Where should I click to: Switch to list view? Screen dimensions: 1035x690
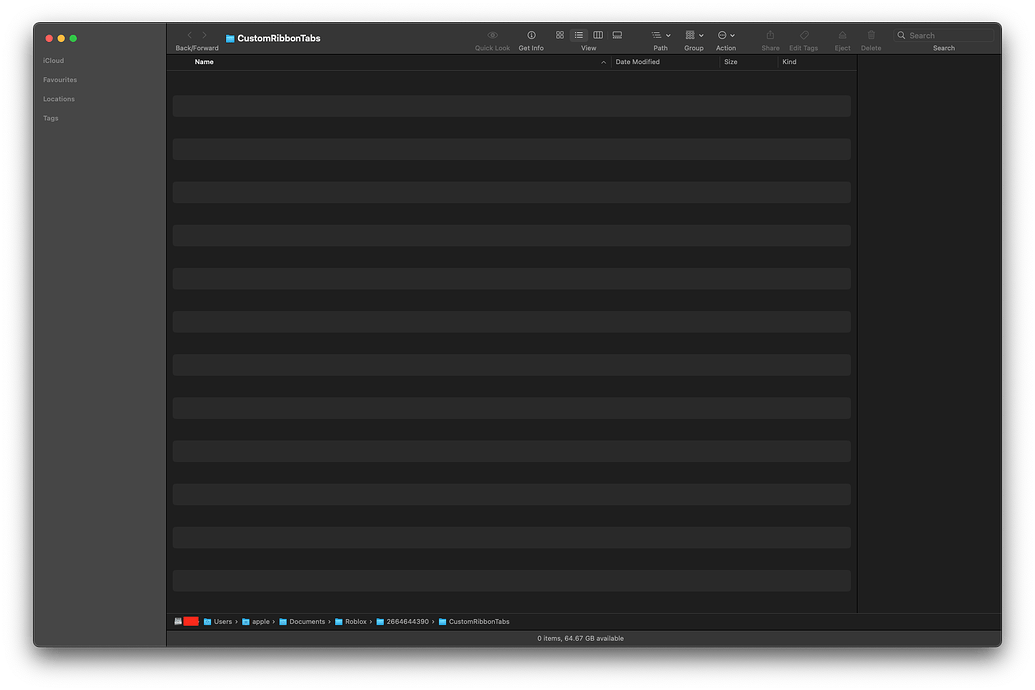(x=579, y=36)
